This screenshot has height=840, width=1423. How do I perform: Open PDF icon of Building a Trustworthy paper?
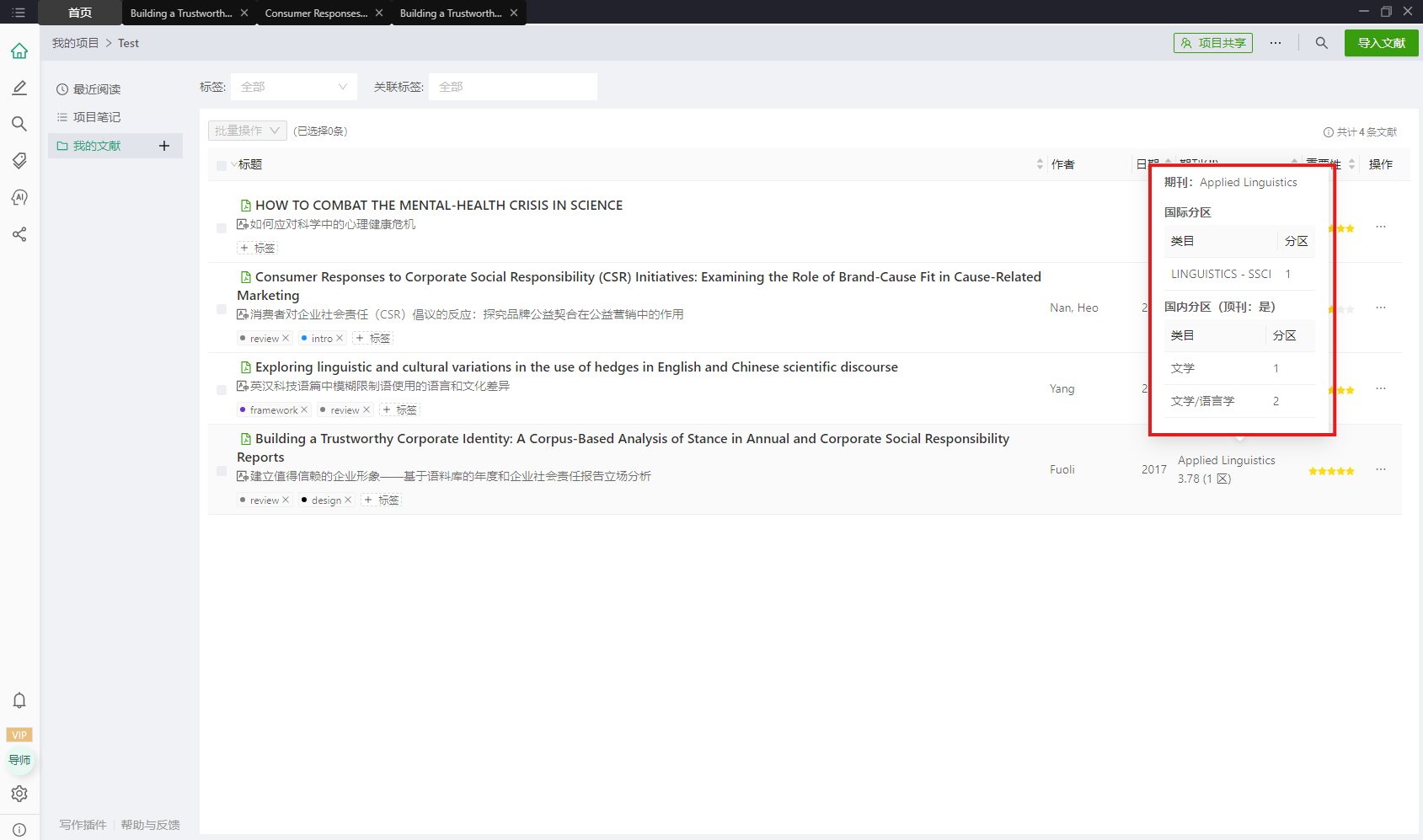(x=245, y=439)
